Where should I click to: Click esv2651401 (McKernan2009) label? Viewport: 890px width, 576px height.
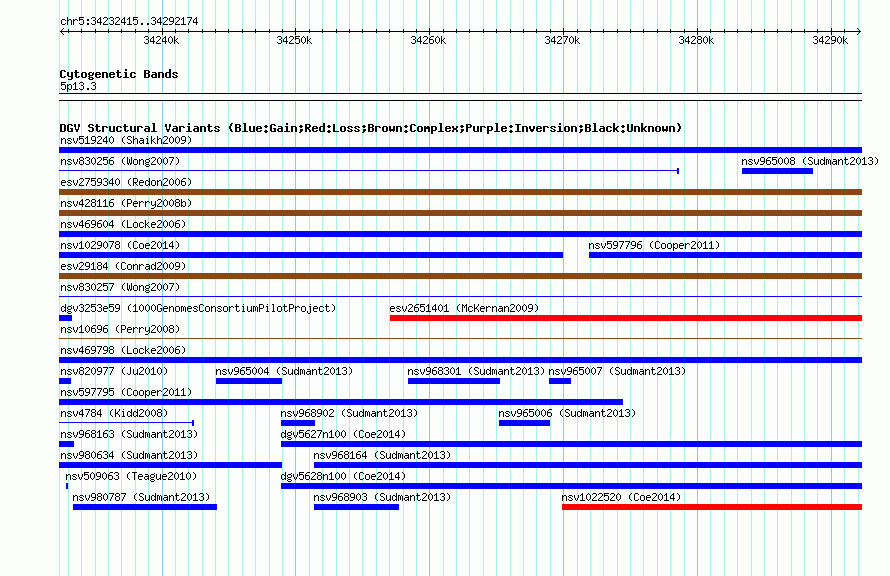coord(464,308)
